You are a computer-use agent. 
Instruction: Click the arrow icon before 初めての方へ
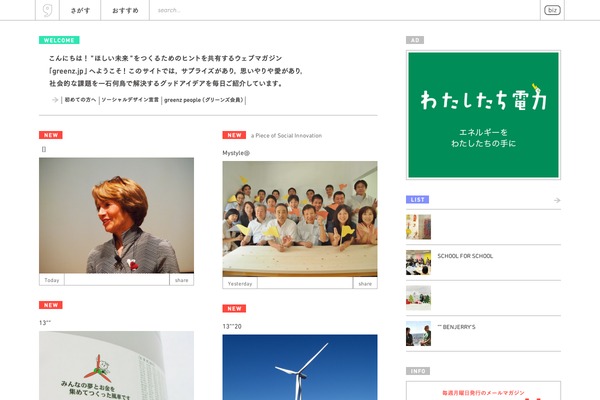[x=55, y=100]
